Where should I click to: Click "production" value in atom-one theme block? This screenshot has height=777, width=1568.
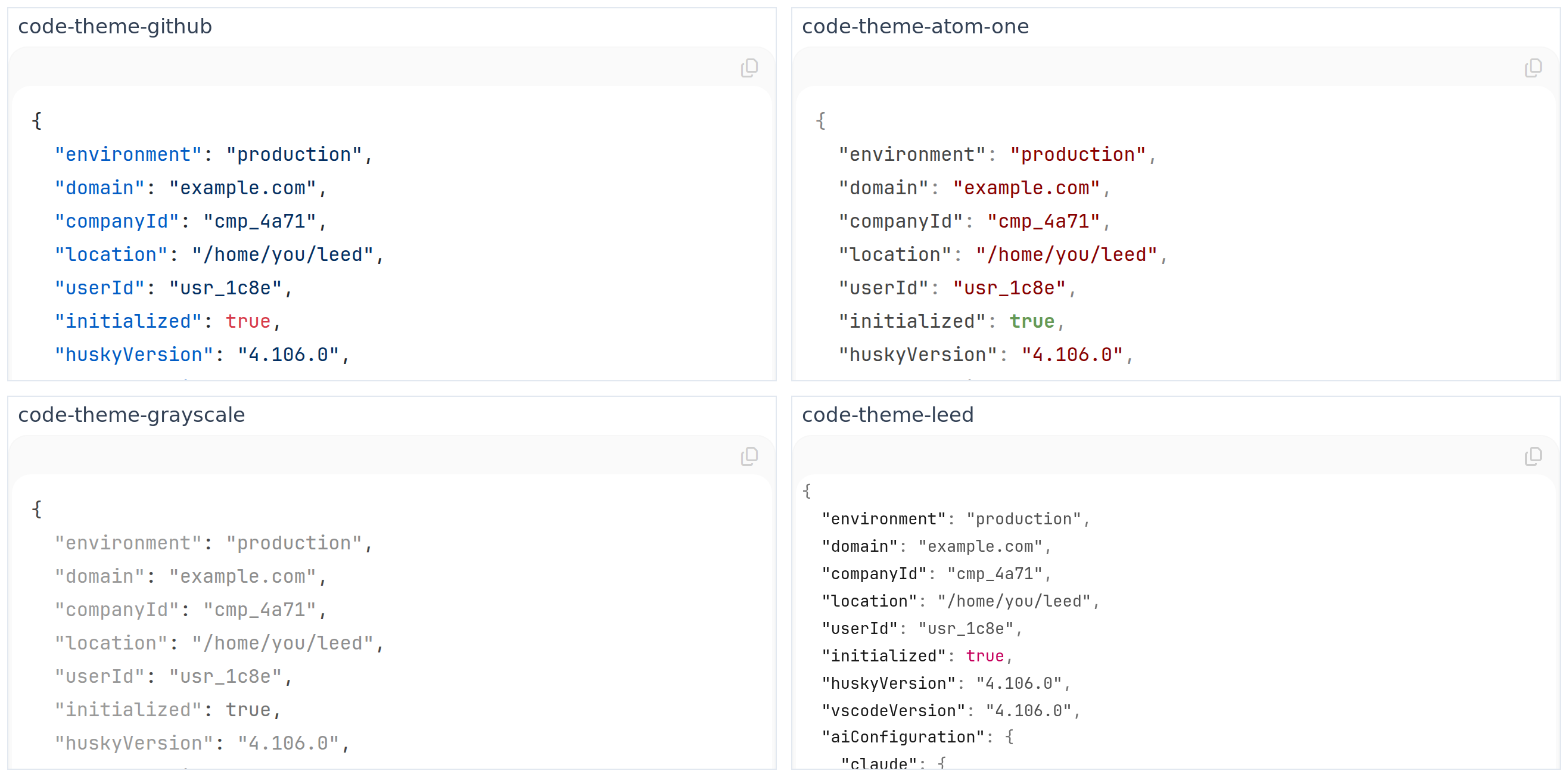(x=1078, y=155)
